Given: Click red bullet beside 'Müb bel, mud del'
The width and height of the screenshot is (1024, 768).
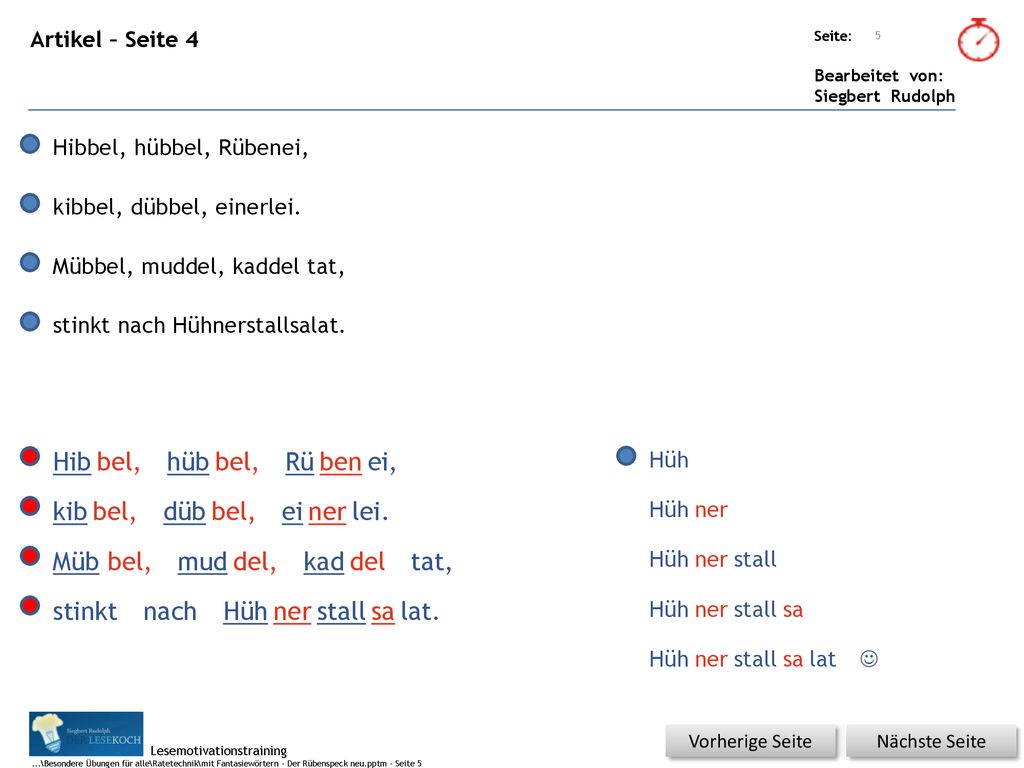Looking at the screenshot, I should [x=30, y=556].
